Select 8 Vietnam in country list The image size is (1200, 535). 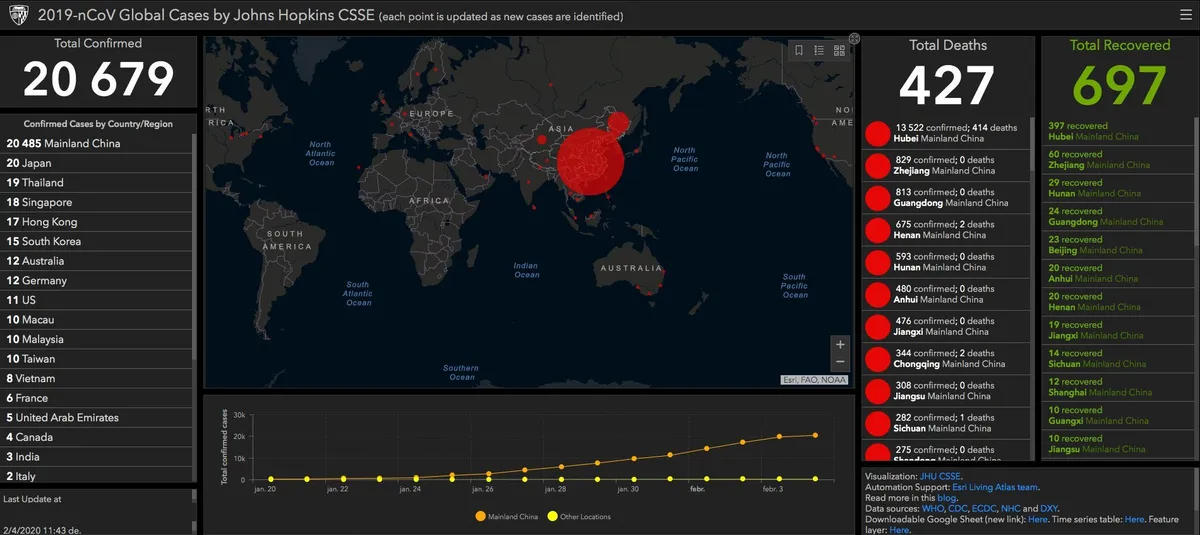click(97, 379)
